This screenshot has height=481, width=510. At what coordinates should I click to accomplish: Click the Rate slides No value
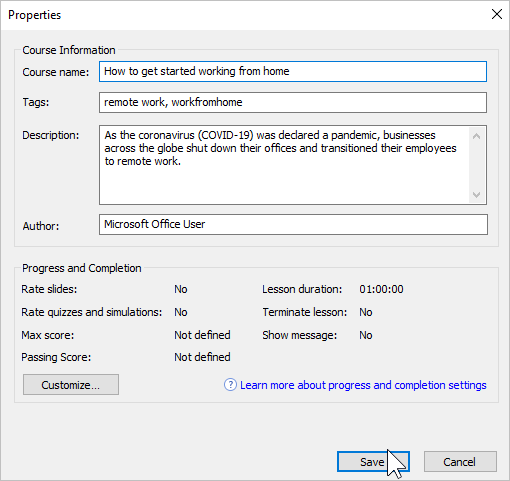[x=181, y=289]
